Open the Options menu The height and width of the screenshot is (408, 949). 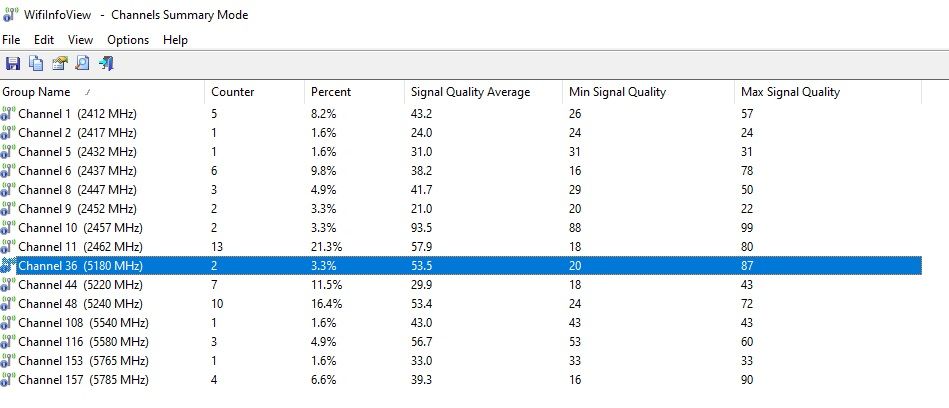coord(128,40)
